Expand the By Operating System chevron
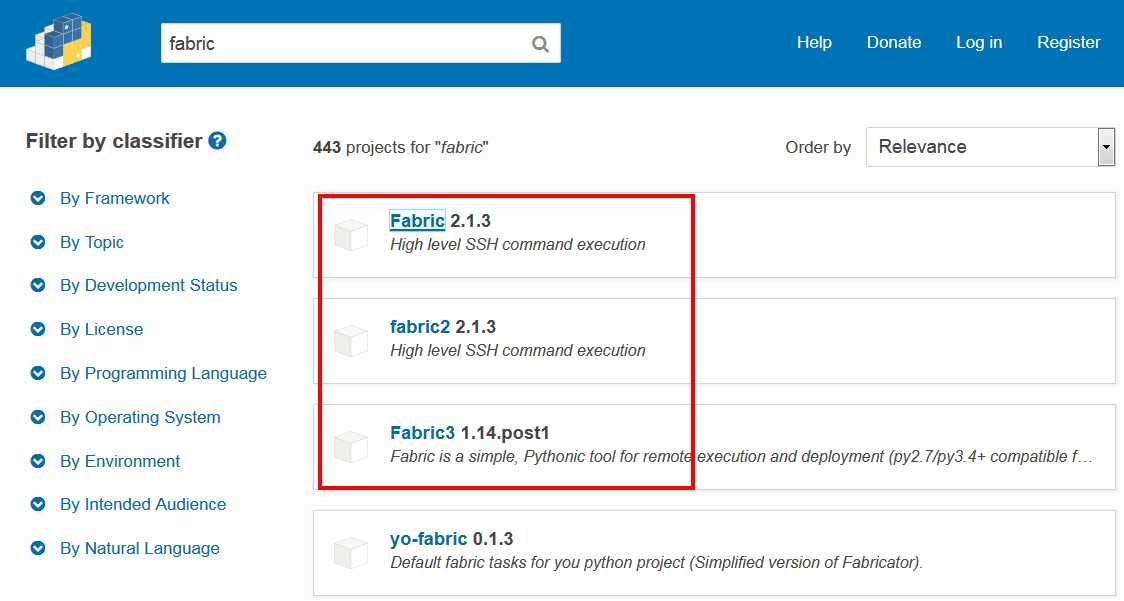 click(x=38, y=417)
